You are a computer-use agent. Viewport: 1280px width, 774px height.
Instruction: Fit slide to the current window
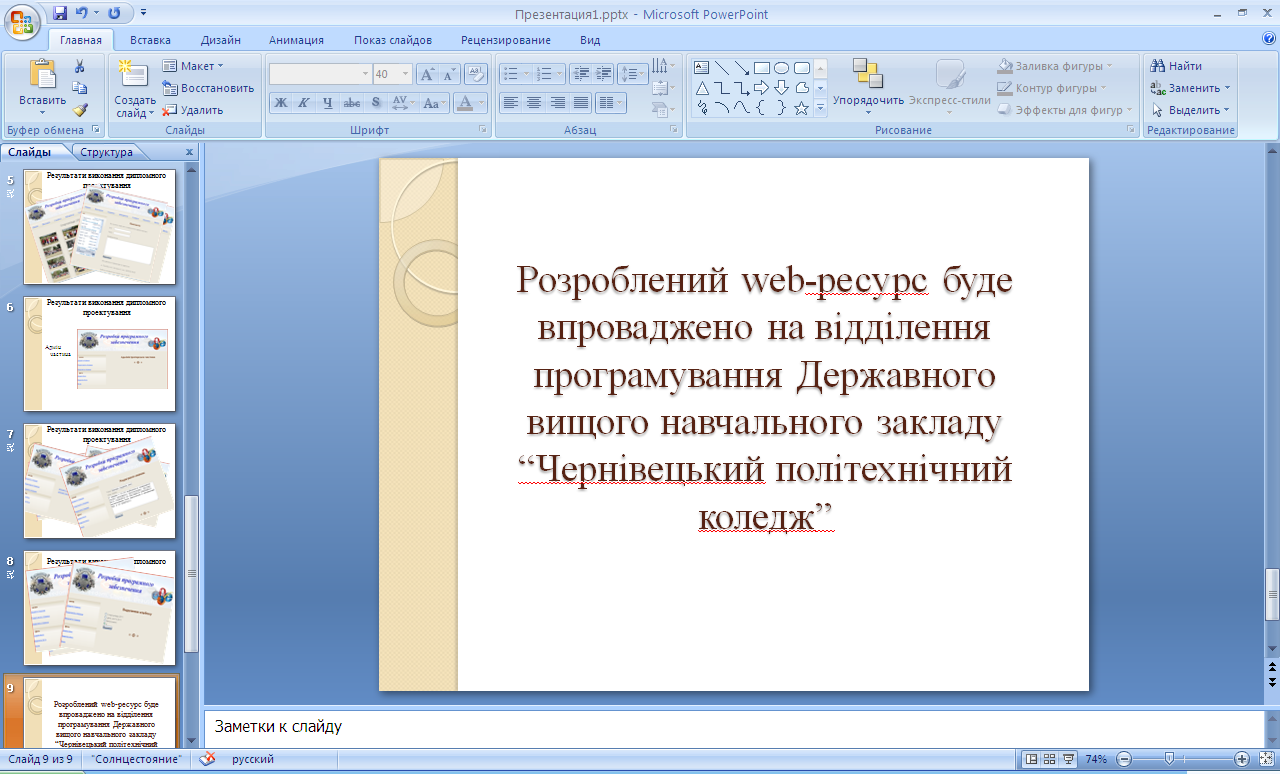(x=1267, y=759)
